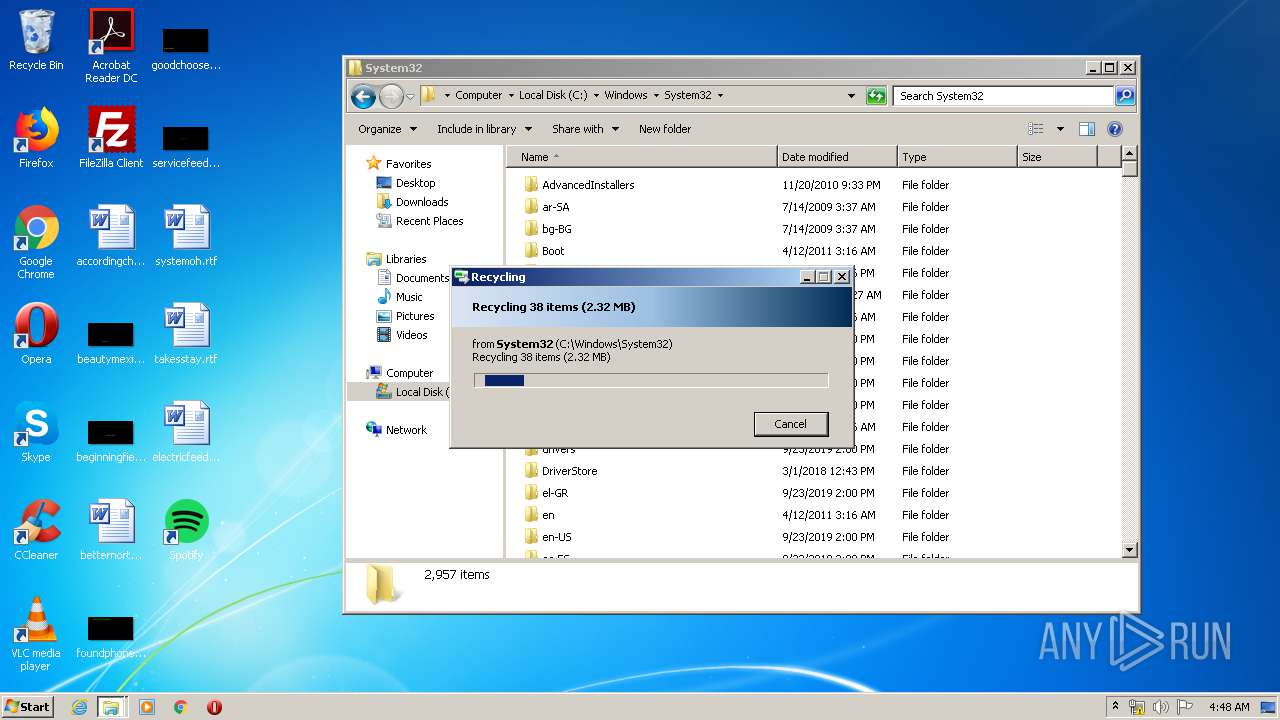Select the takesstay.rtf desktop file
The image size is (1280, 720).
click(186, 334)
